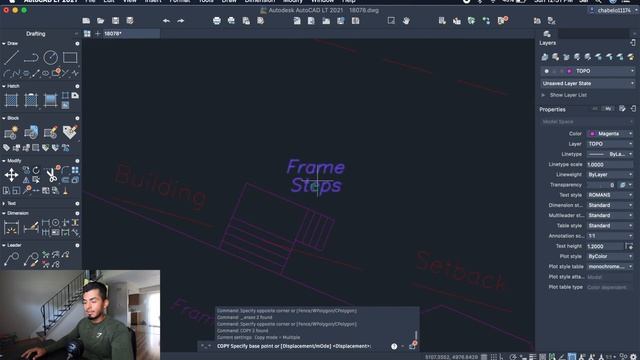The image size is (640, 360).
Task: Select the Frame Steps text in drawing
Action: point(316,176)
